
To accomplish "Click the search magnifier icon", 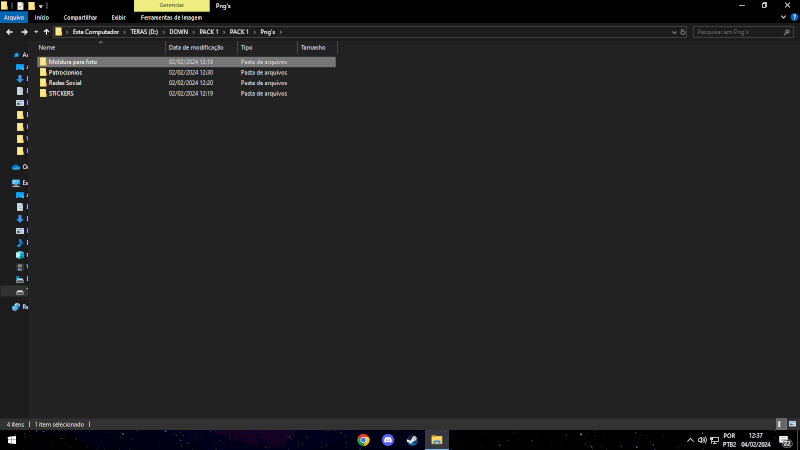I will click(787, 32).
